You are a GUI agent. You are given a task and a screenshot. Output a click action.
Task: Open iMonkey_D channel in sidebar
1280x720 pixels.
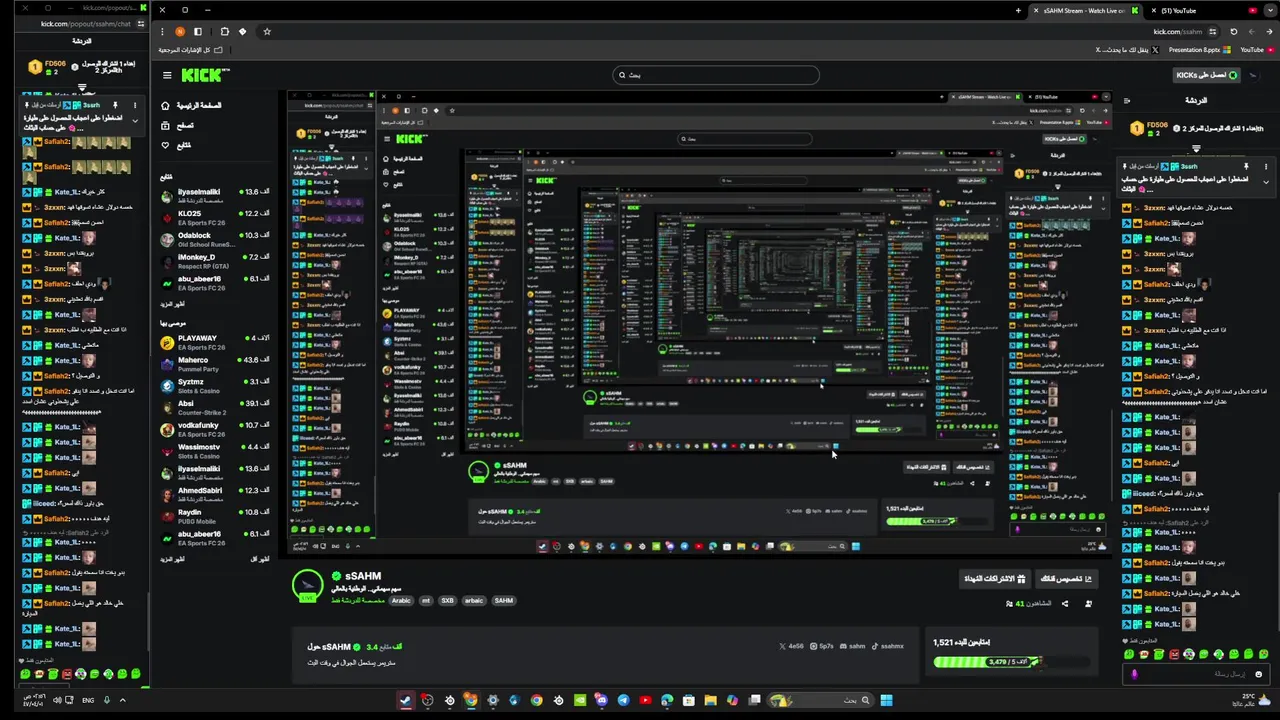tap(215, 261)
